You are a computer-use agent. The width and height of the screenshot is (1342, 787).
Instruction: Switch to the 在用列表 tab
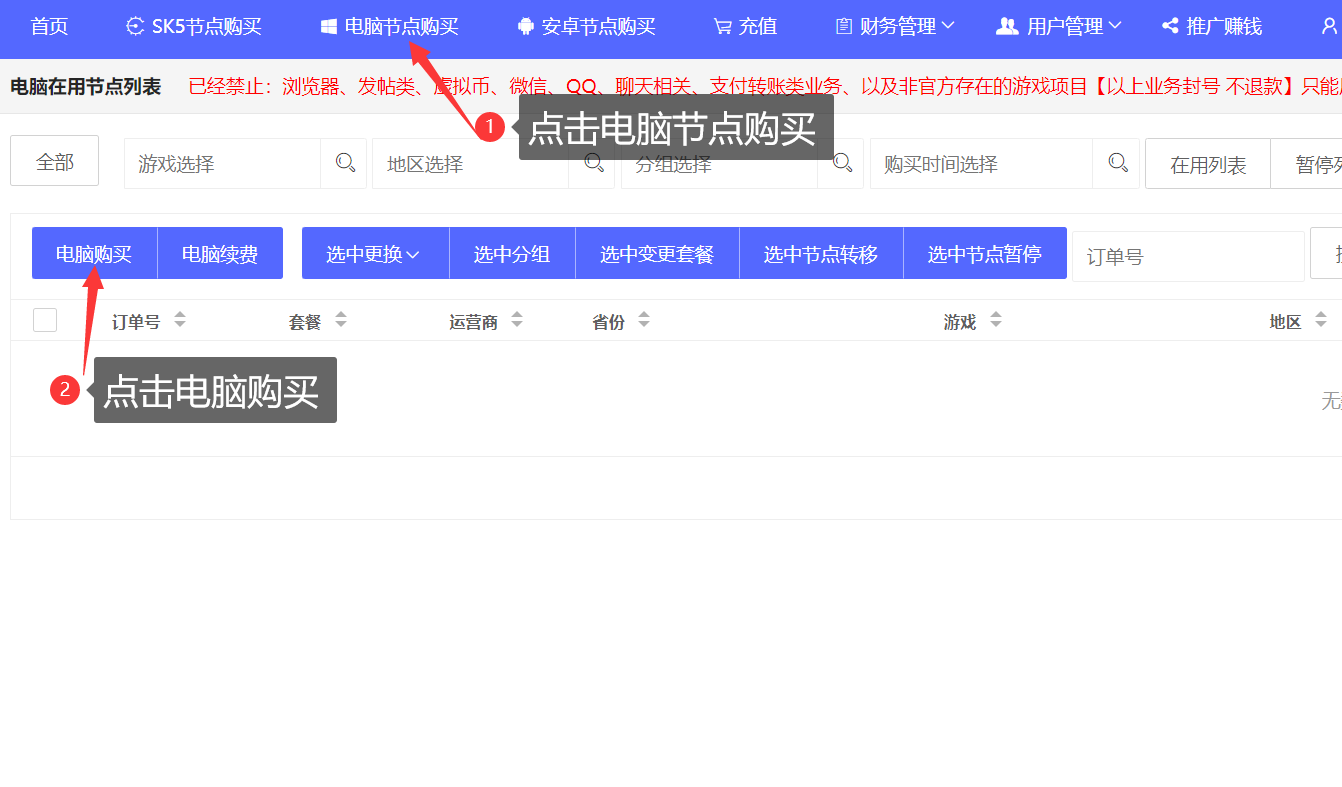tap(1208, 165)
